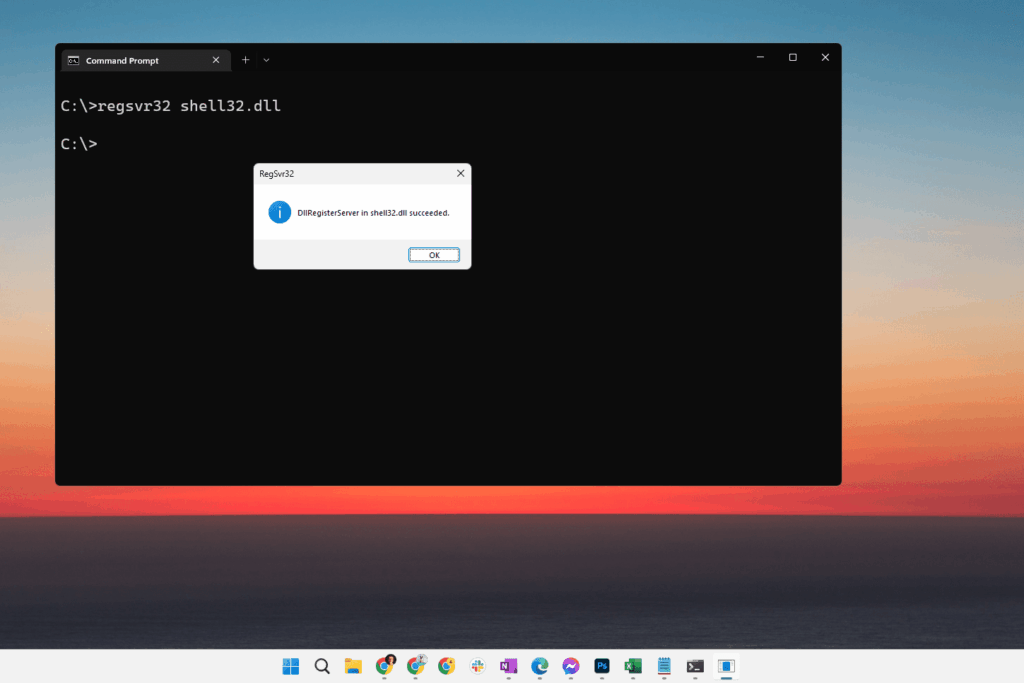This screenshot has width=1024, height=683.
Task: Click OK in the RegSvr32 dialog
Action: [x=433, y=254]
